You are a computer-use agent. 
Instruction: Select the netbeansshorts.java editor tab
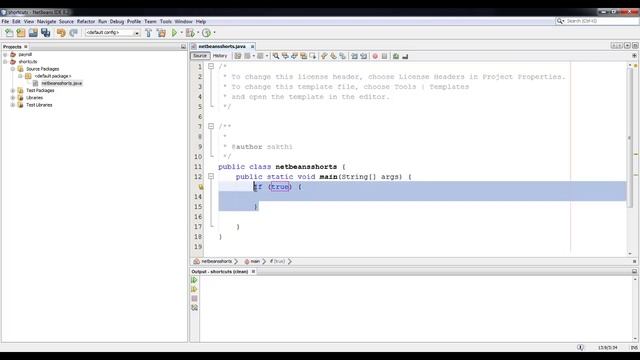coord(222,47)
